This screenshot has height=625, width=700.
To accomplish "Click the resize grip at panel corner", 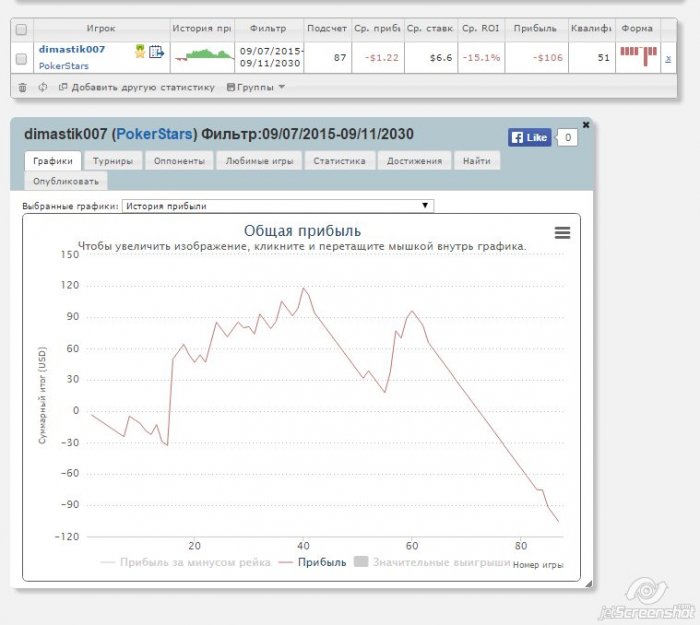I will tap(588, 583).
